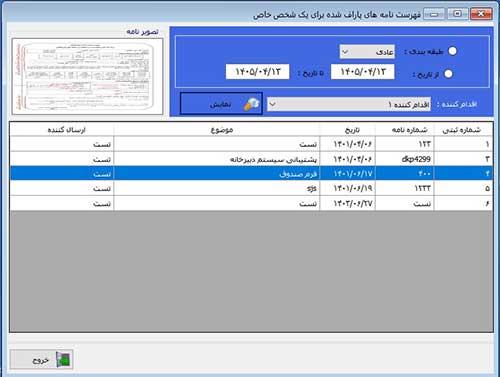Sort by شماره نامه column header
500x377 pixels.
(405, 130)
